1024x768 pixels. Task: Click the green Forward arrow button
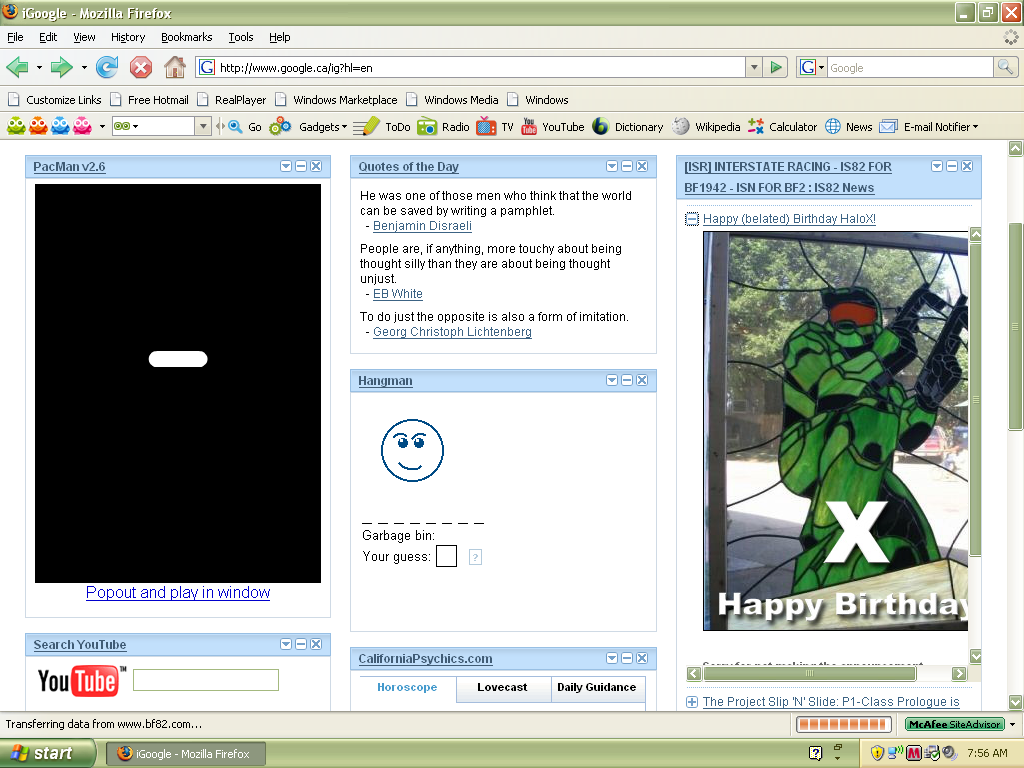61,67
